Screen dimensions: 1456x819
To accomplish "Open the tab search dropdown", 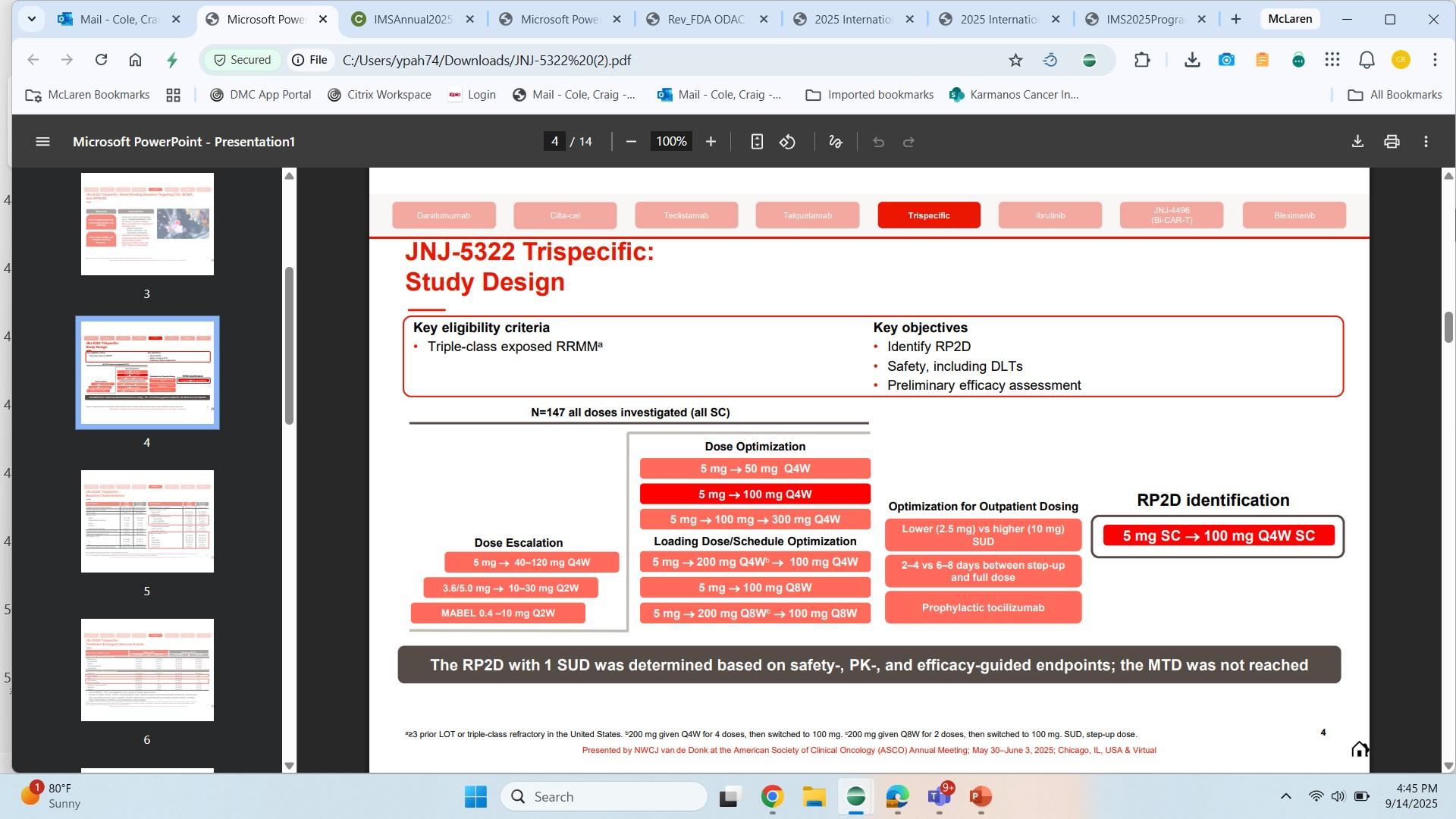I will pyautogui.click(x=31, y=19).
